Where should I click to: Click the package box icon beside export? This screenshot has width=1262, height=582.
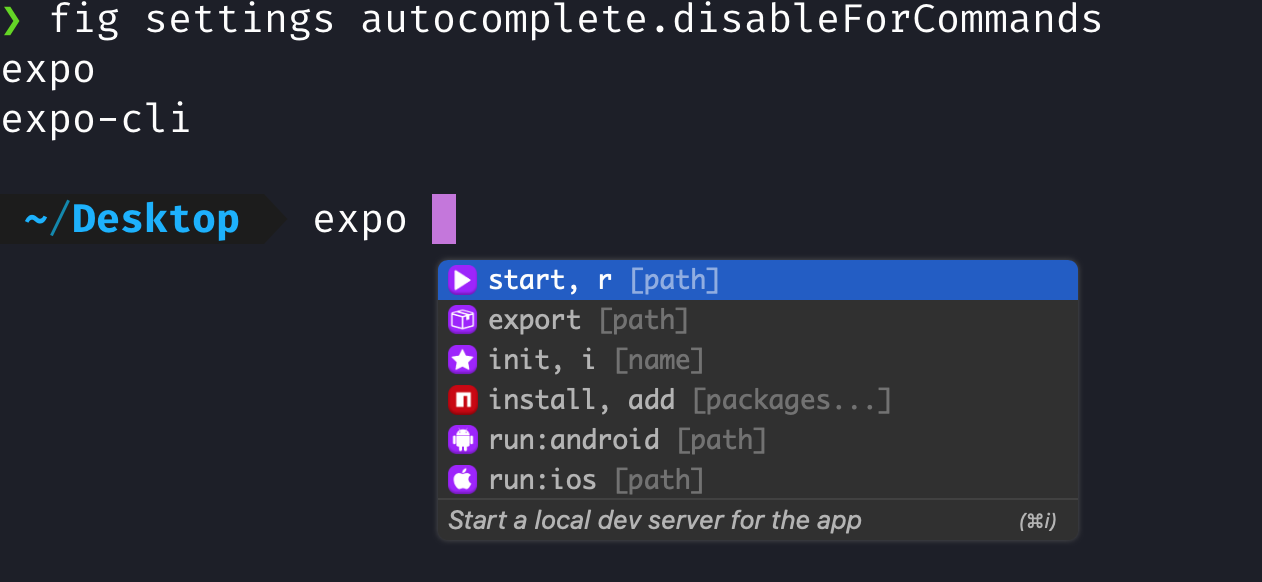coord(461,320)
